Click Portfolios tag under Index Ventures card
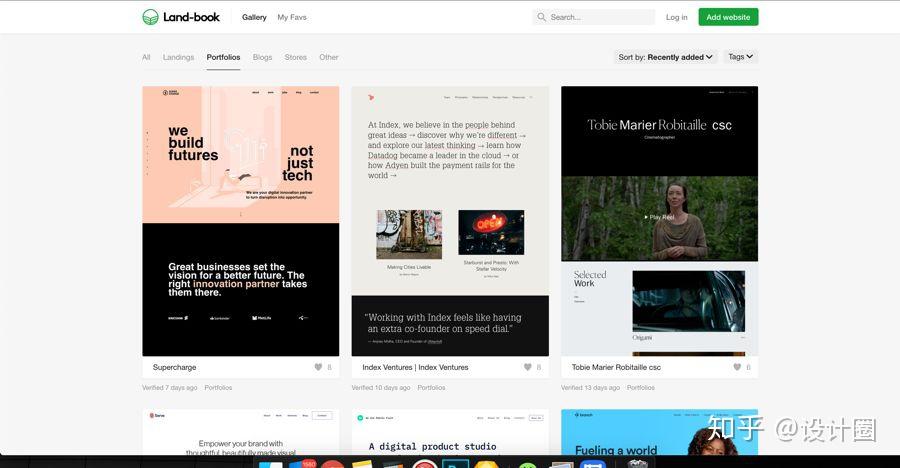 click(431, 388)
